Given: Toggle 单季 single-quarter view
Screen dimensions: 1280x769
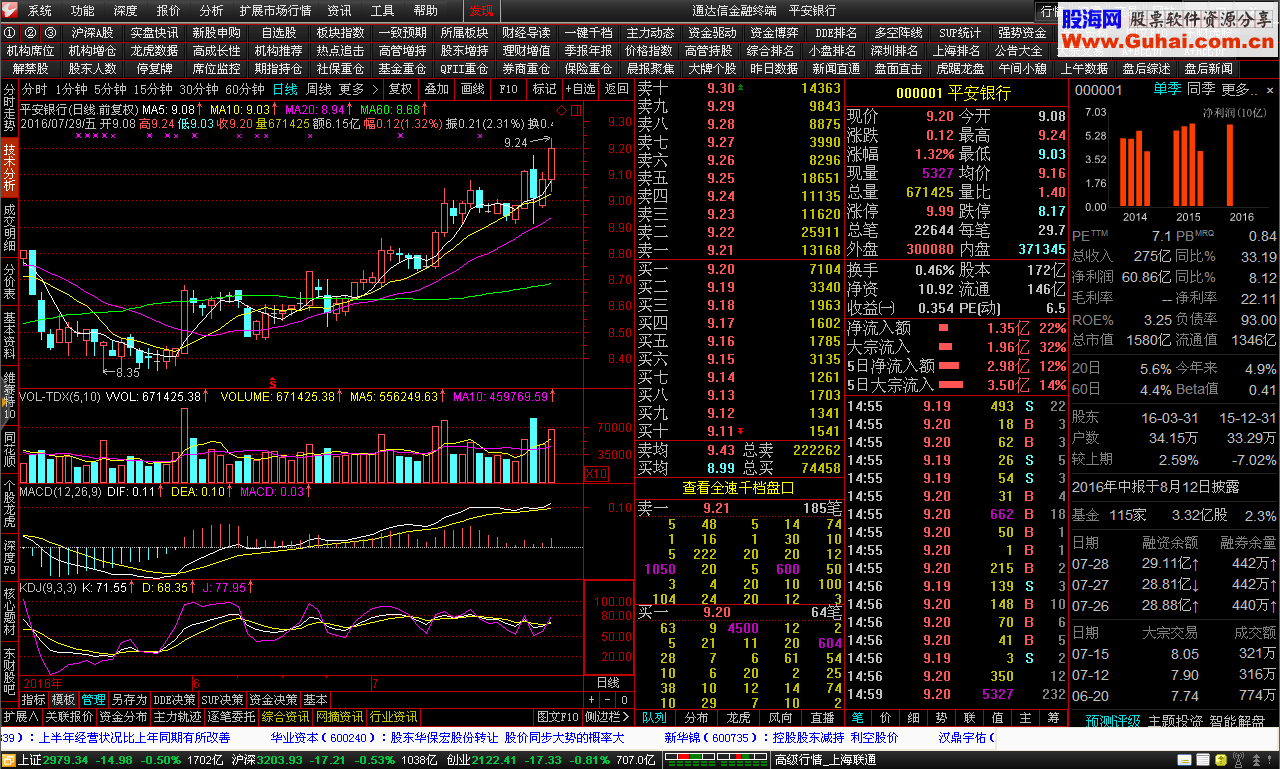Looking at the screenshot, I should pos(1167,89).
